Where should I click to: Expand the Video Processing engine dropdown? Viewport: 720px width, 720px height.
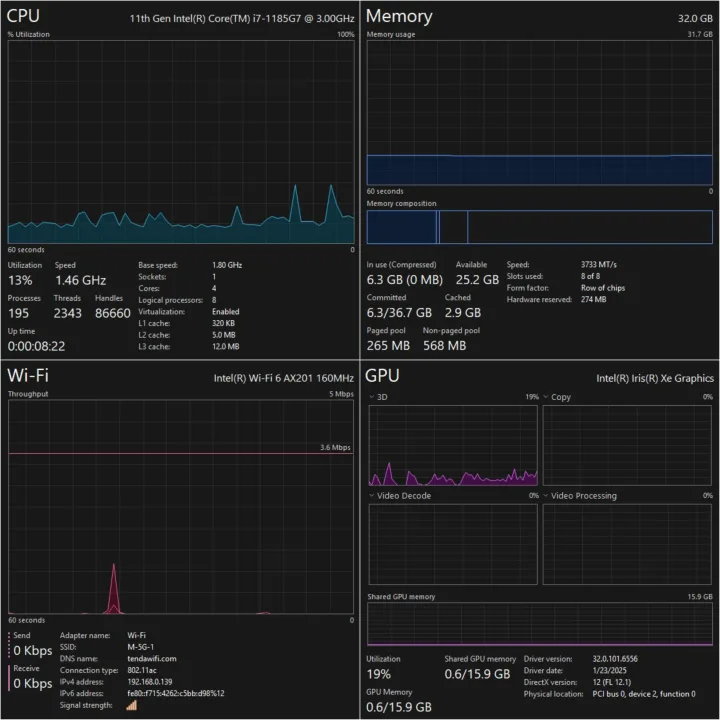[x=546, y=495]
